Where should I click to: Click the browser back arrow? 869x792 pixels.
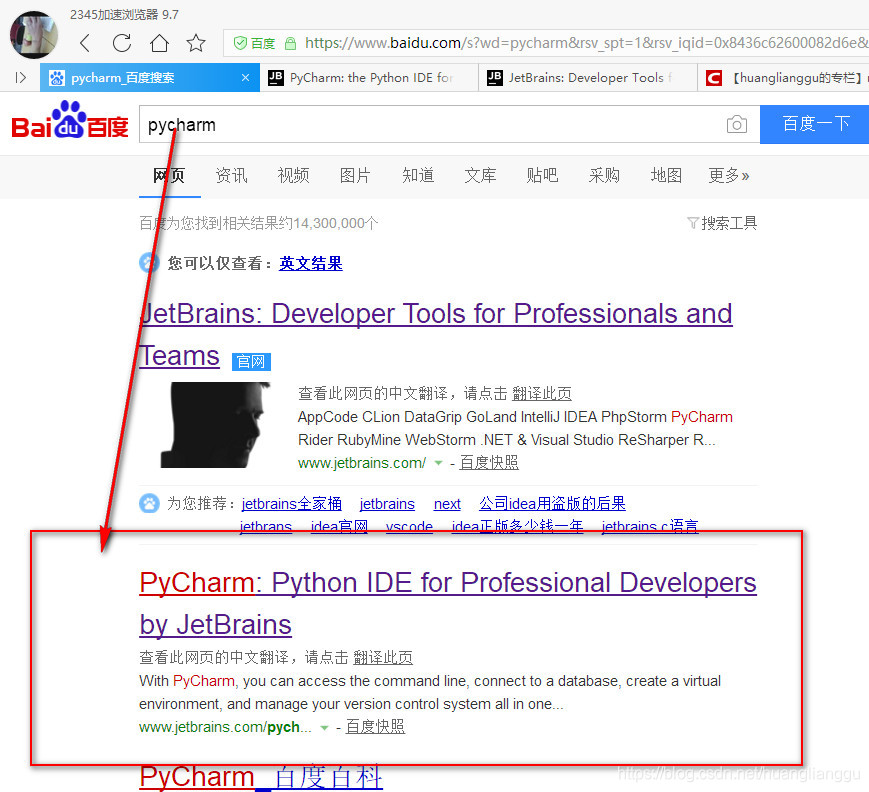pos(85,43)
